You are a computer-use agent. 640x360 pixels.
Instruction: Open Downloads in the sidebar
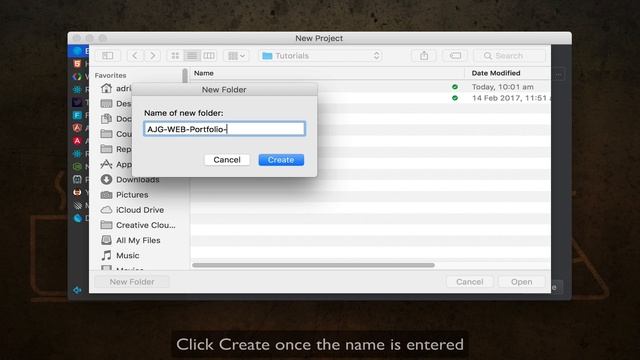click(x=130, y=180)
